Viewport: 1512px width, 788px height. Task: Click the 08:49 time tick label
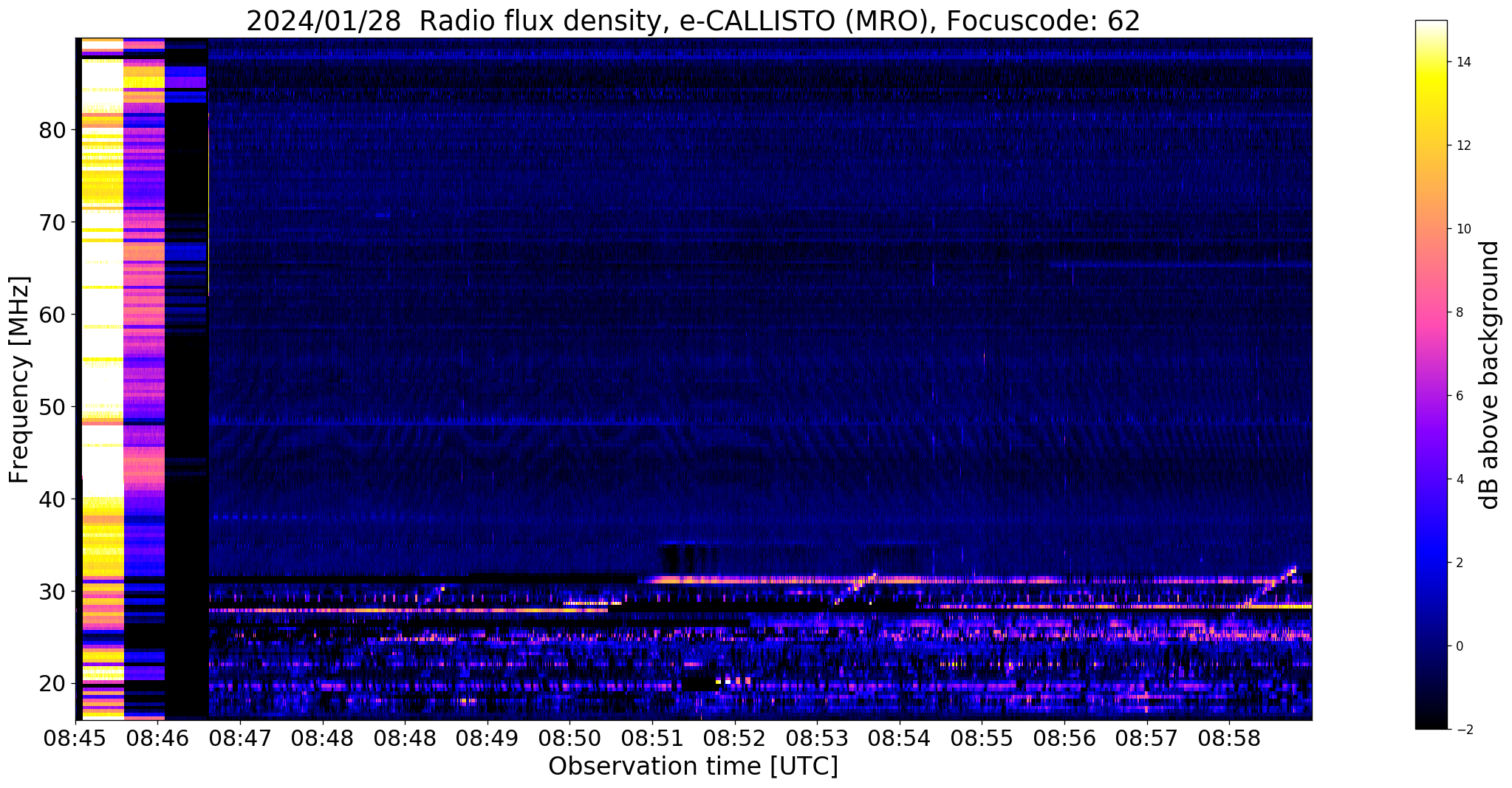point(488,738)
